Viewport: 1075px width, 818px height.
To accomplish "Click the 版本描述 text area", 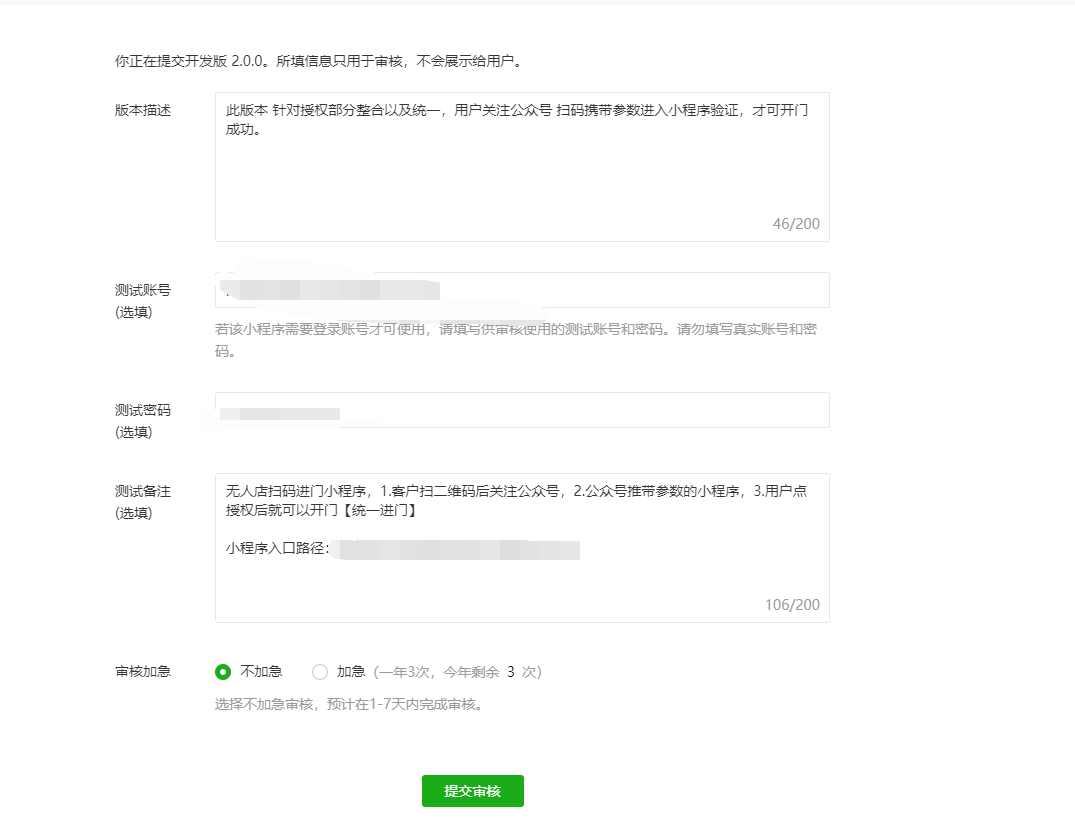I will click(x=522, y=167).
